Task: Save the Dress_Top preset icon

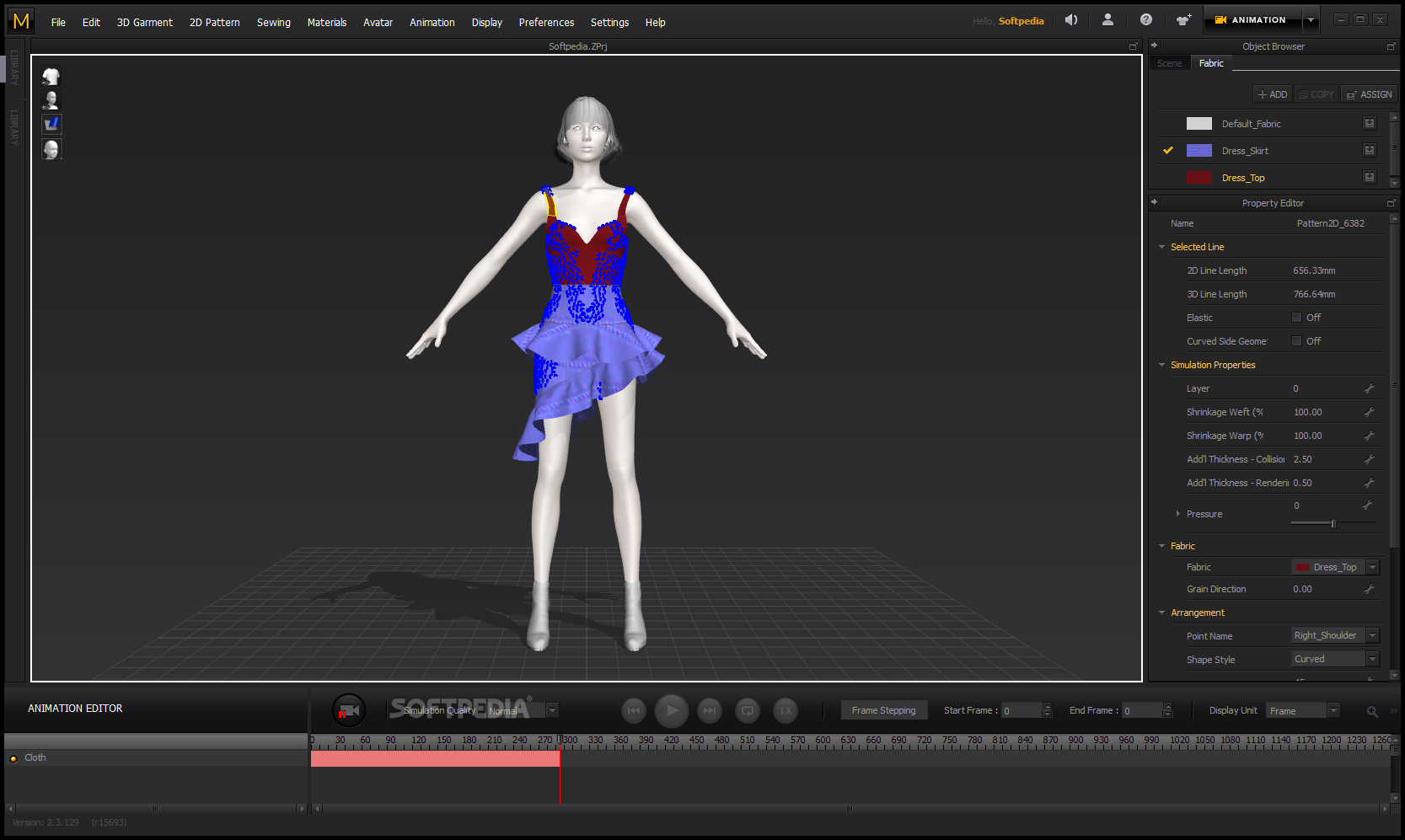Action: tap(1370, 177)
